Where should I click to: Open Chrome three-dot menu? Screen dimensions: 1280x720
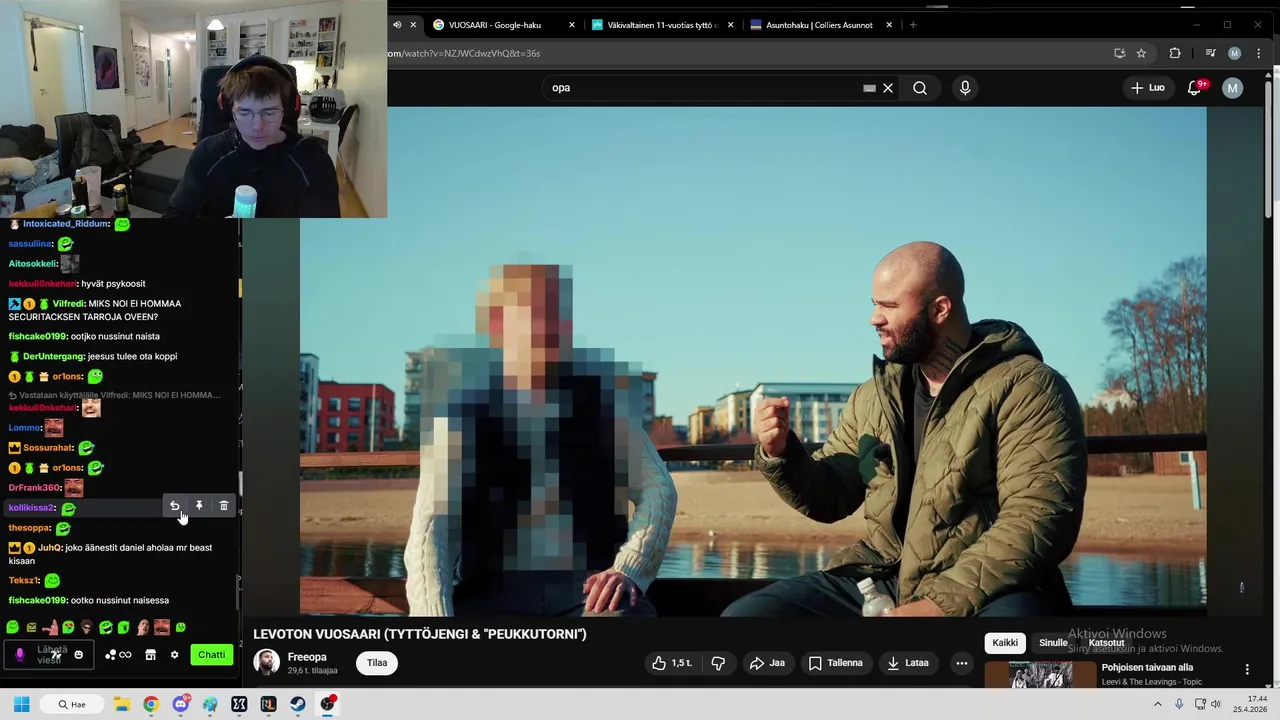point(1258,53)
